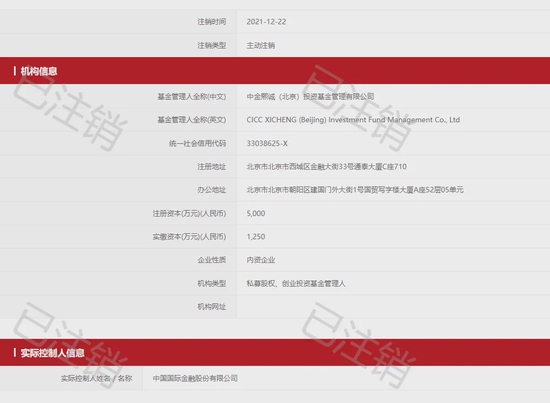
Task: Click the 办公地址 label
Action: [x=212, y=190]
